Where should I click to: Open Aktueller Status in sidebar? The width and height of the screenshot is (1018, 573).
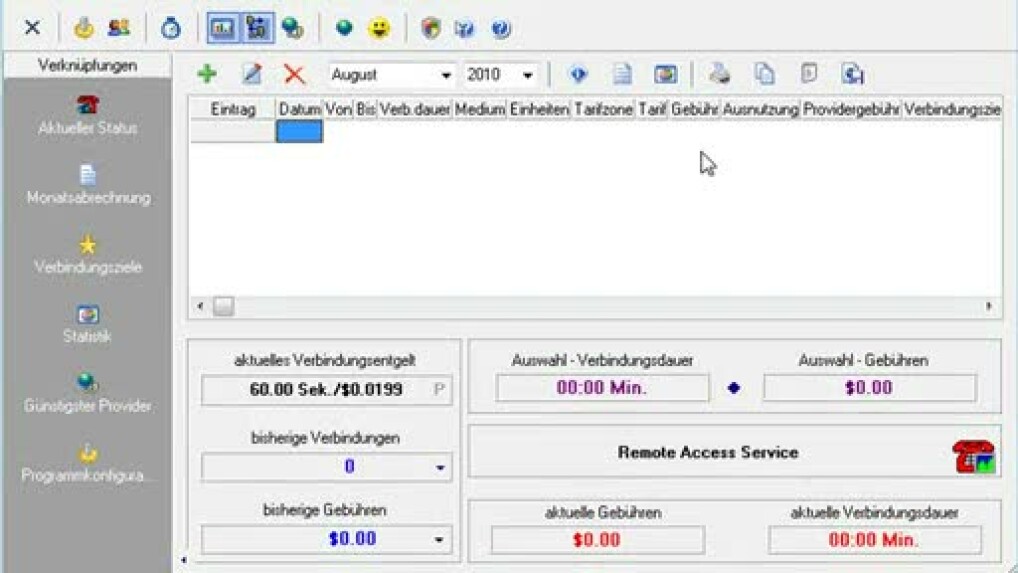[87, 115]
